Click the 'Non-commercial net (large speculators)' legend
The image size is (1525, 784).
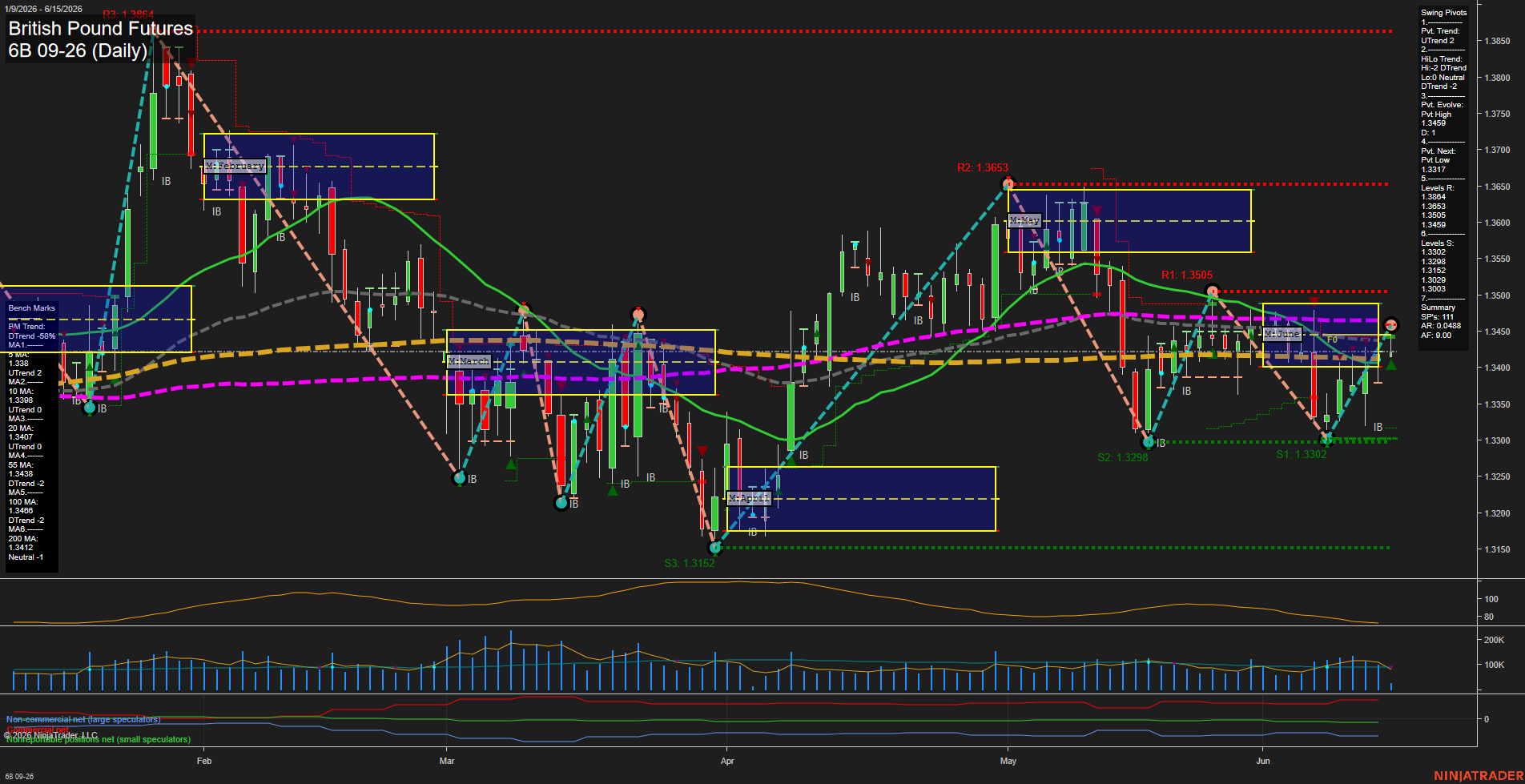coord(83,719)
